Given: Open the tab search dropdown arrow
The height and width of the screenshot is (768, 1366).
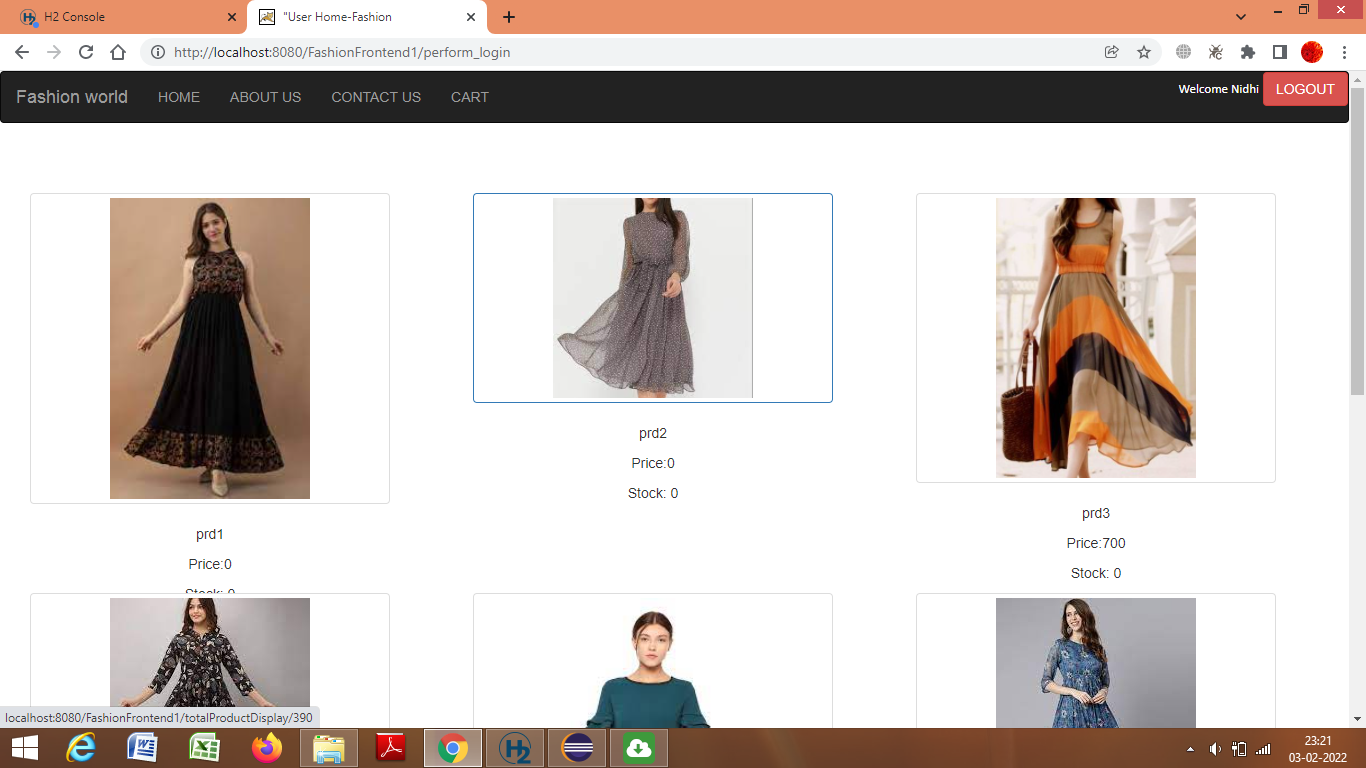Looking at the screenshot, I should [x=1240, y=17].
